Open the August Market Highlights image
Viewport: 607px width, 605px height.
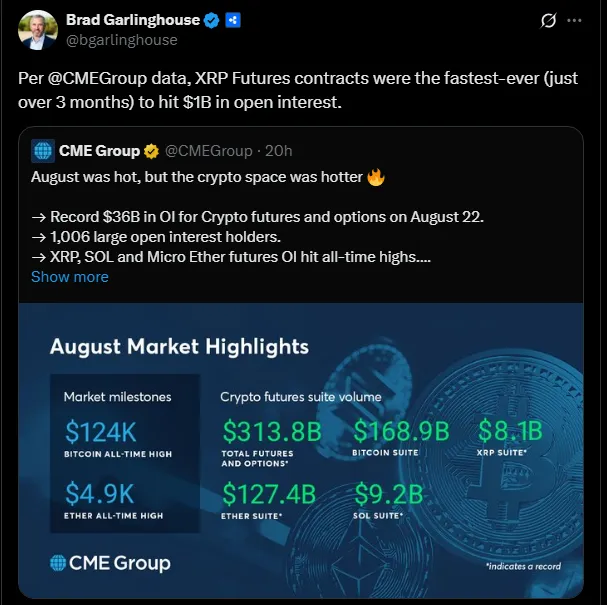click(301, 451)
